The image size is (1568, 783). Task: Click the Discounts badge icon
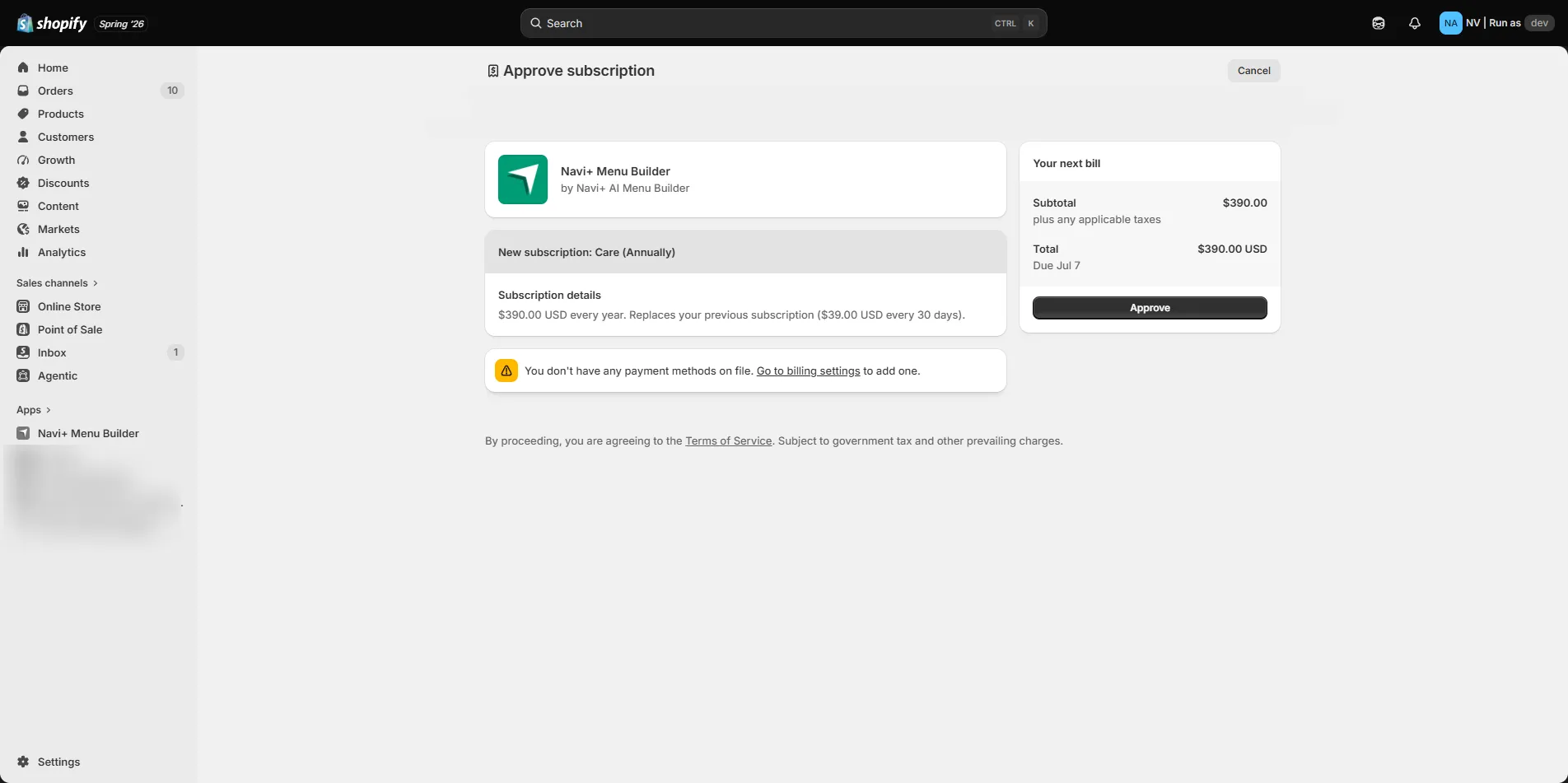tap(23, 183)
